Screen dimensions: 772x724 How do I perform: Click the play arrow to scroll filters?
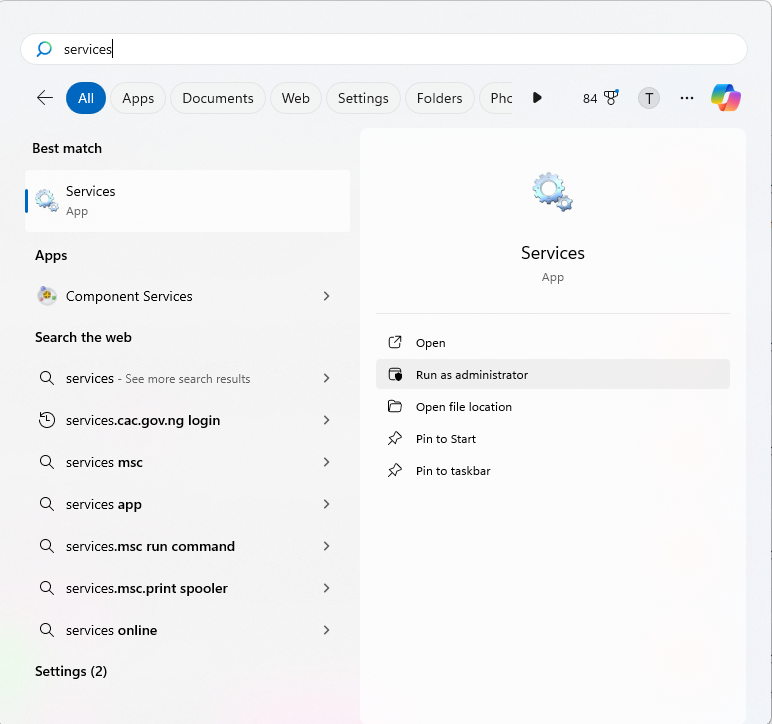pyautogui.click(x=537, y=98)
